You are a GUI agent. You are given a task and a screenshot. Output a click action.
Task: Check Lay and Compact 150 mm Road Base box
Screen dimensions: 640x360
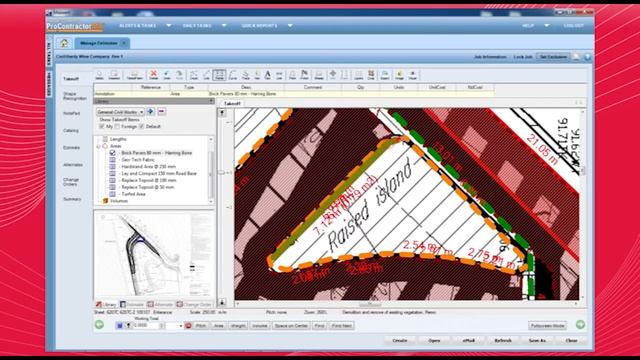[x=112, y=173]
